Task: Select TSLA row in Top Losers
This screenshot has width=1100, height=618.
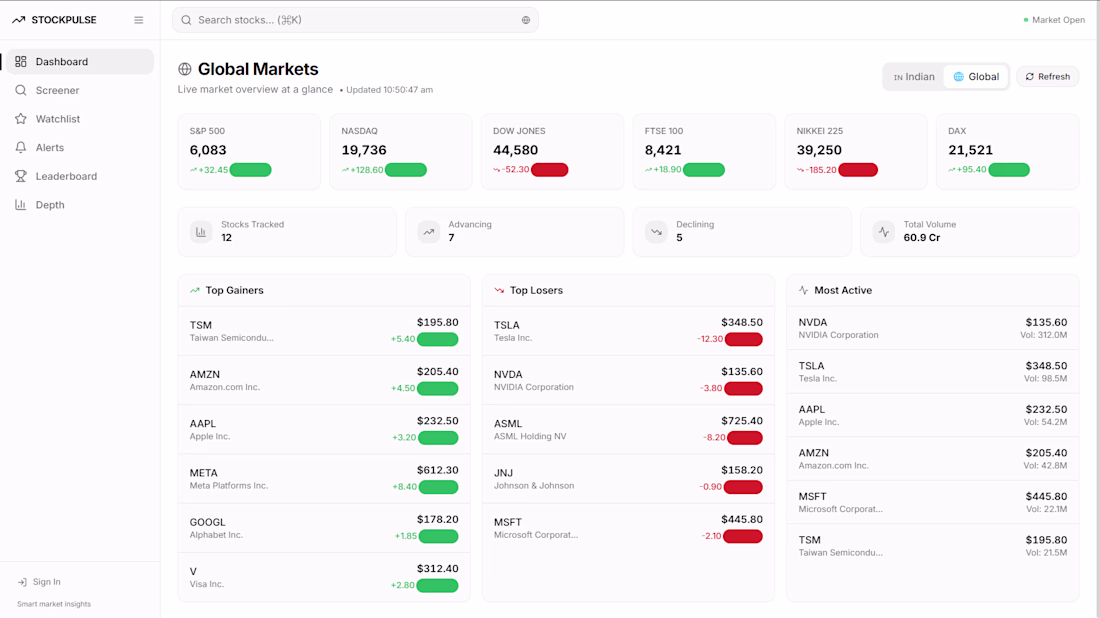Action: pyautogui.click(x=629, y=331)
